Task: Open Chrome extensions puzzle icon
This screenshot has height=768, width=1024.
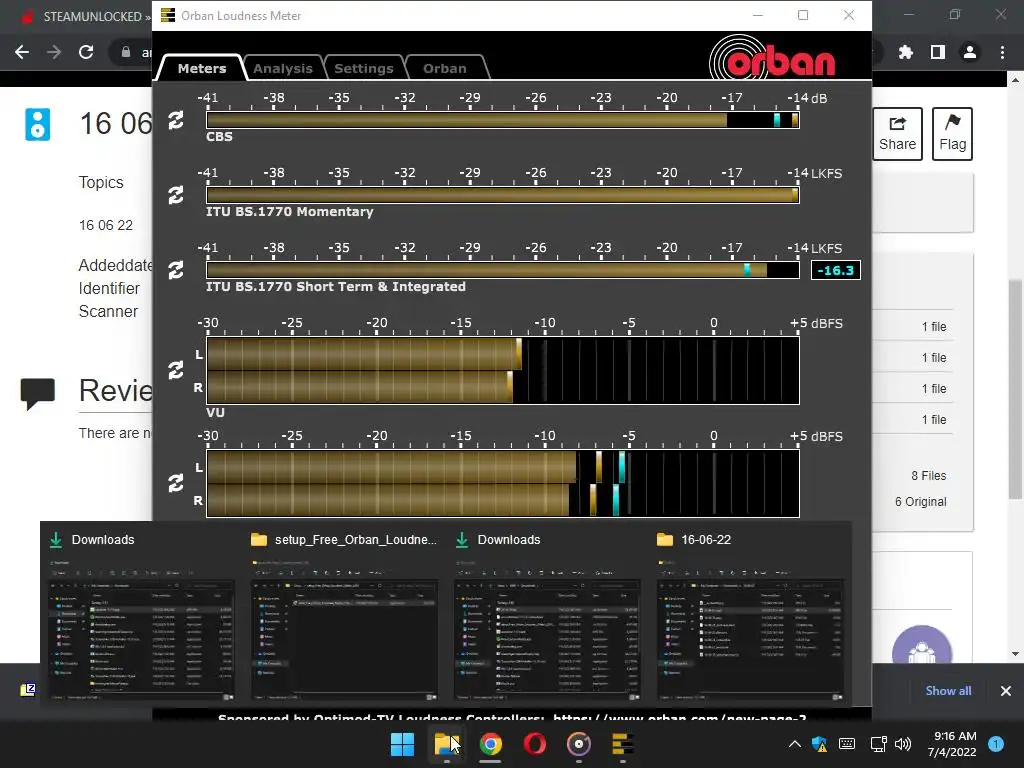Action: [906, 52]
